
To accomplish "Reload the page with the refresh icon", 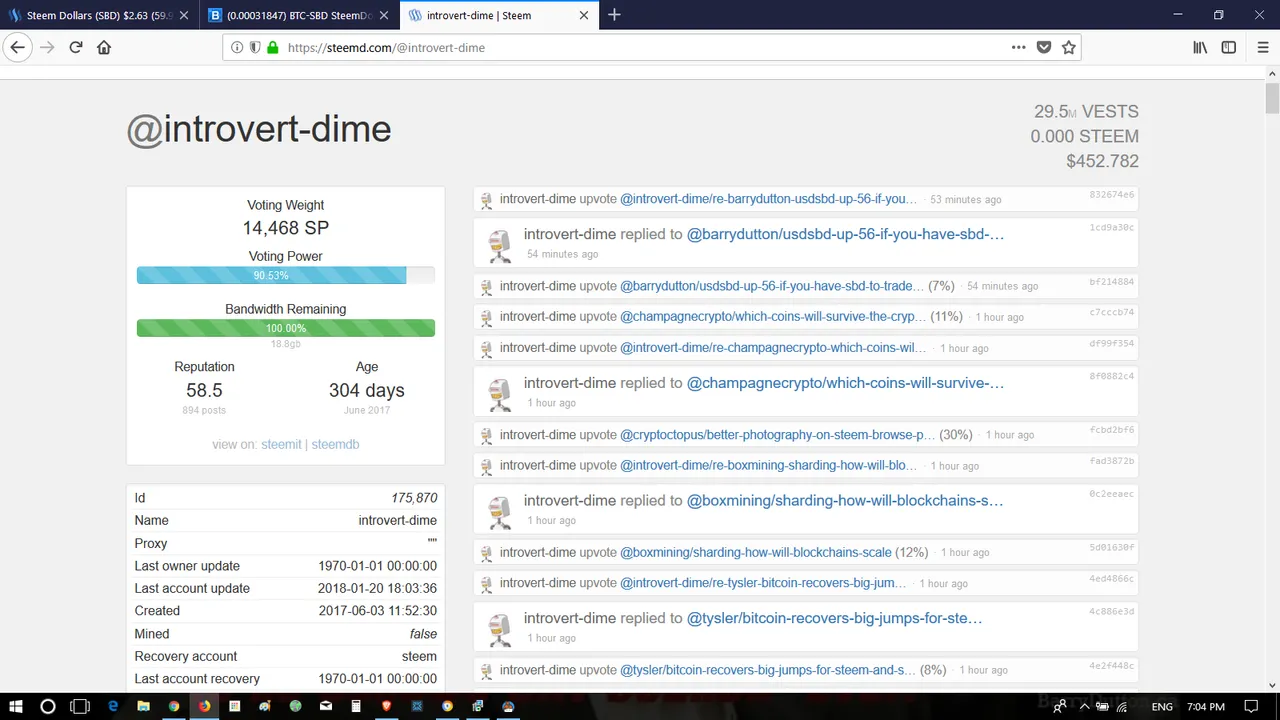I will pos(75,47).
